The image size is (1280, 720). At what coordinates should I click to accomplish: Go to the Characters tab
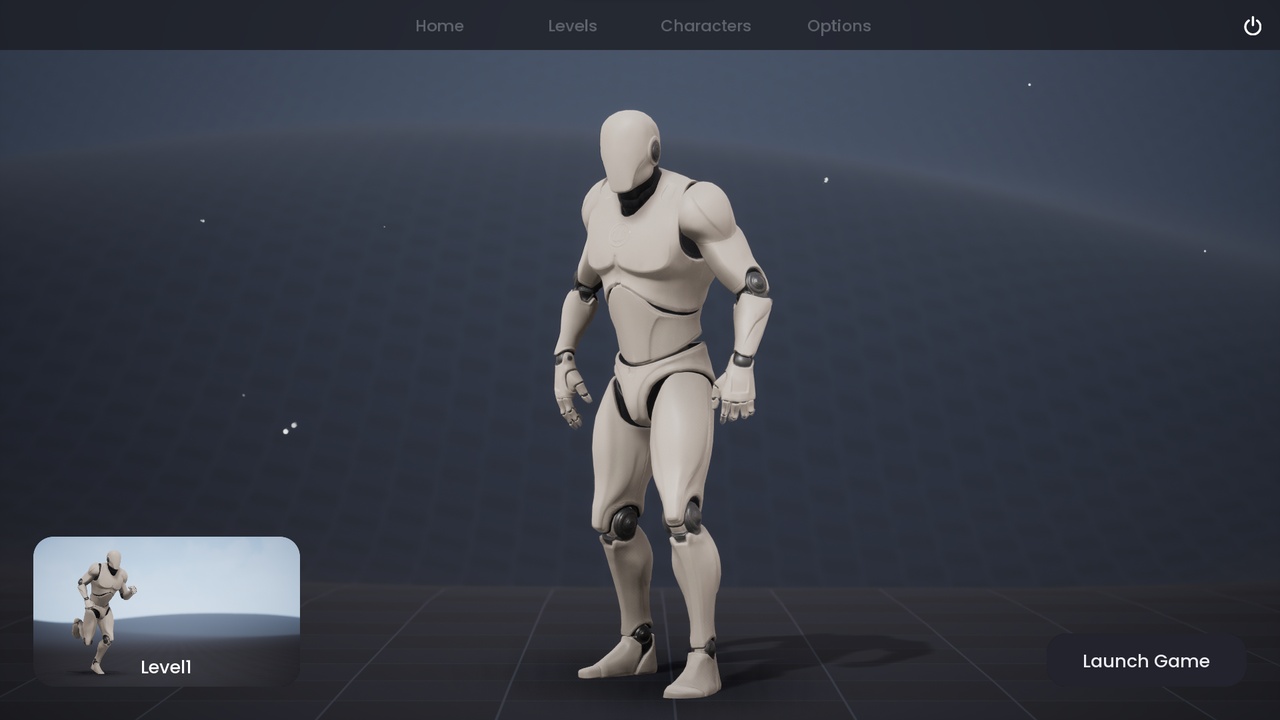[706, 26]
